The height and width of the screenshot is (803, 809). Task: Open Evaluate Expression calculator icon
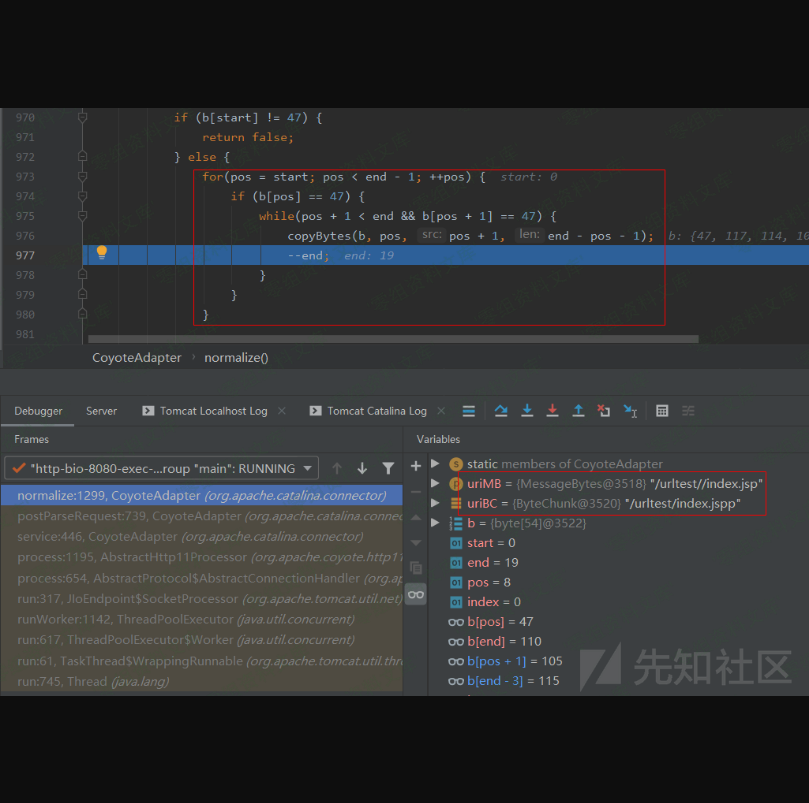662,411
